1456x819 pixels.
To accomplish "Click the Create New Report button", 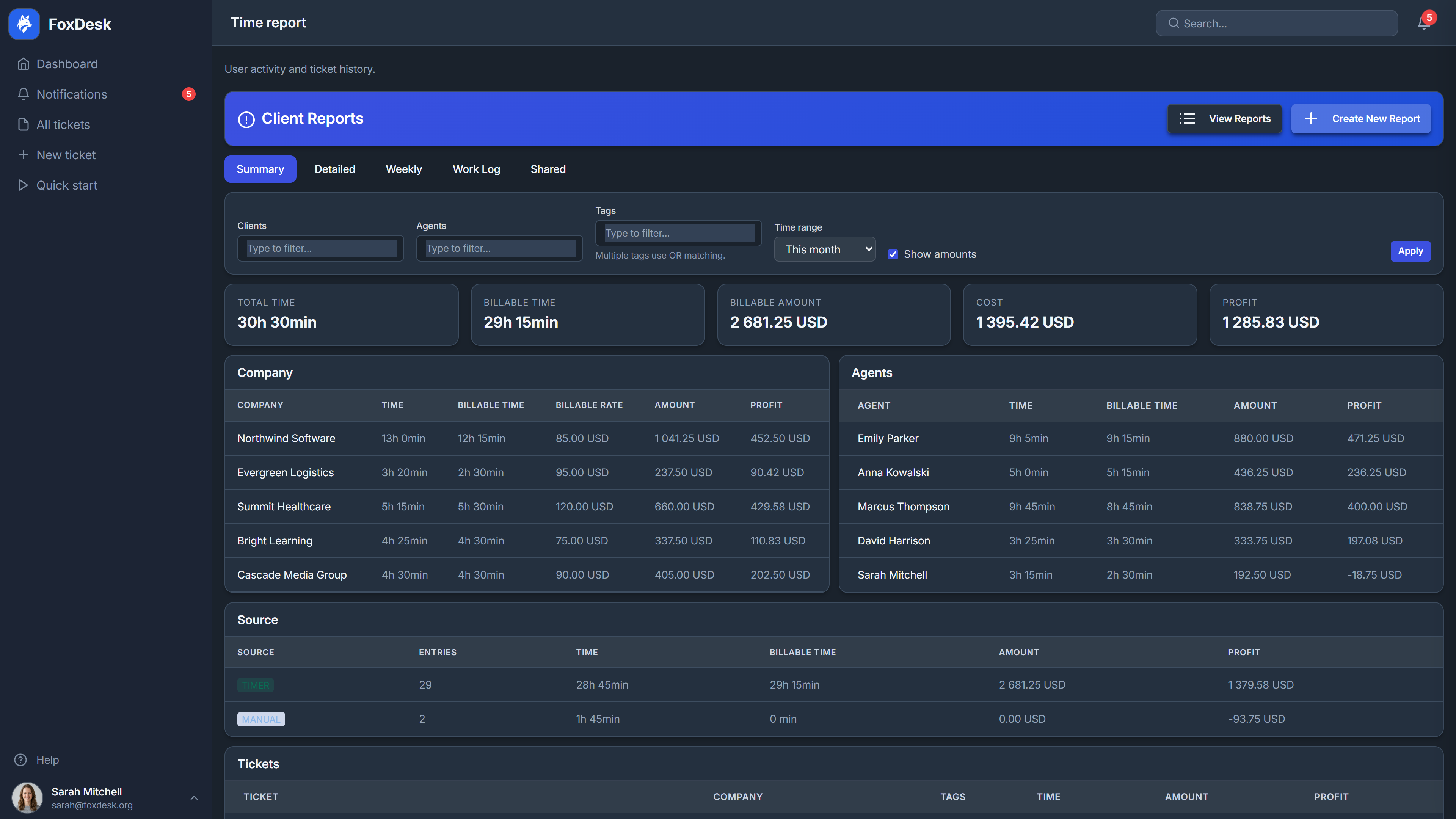I will tap(1360, 119).
